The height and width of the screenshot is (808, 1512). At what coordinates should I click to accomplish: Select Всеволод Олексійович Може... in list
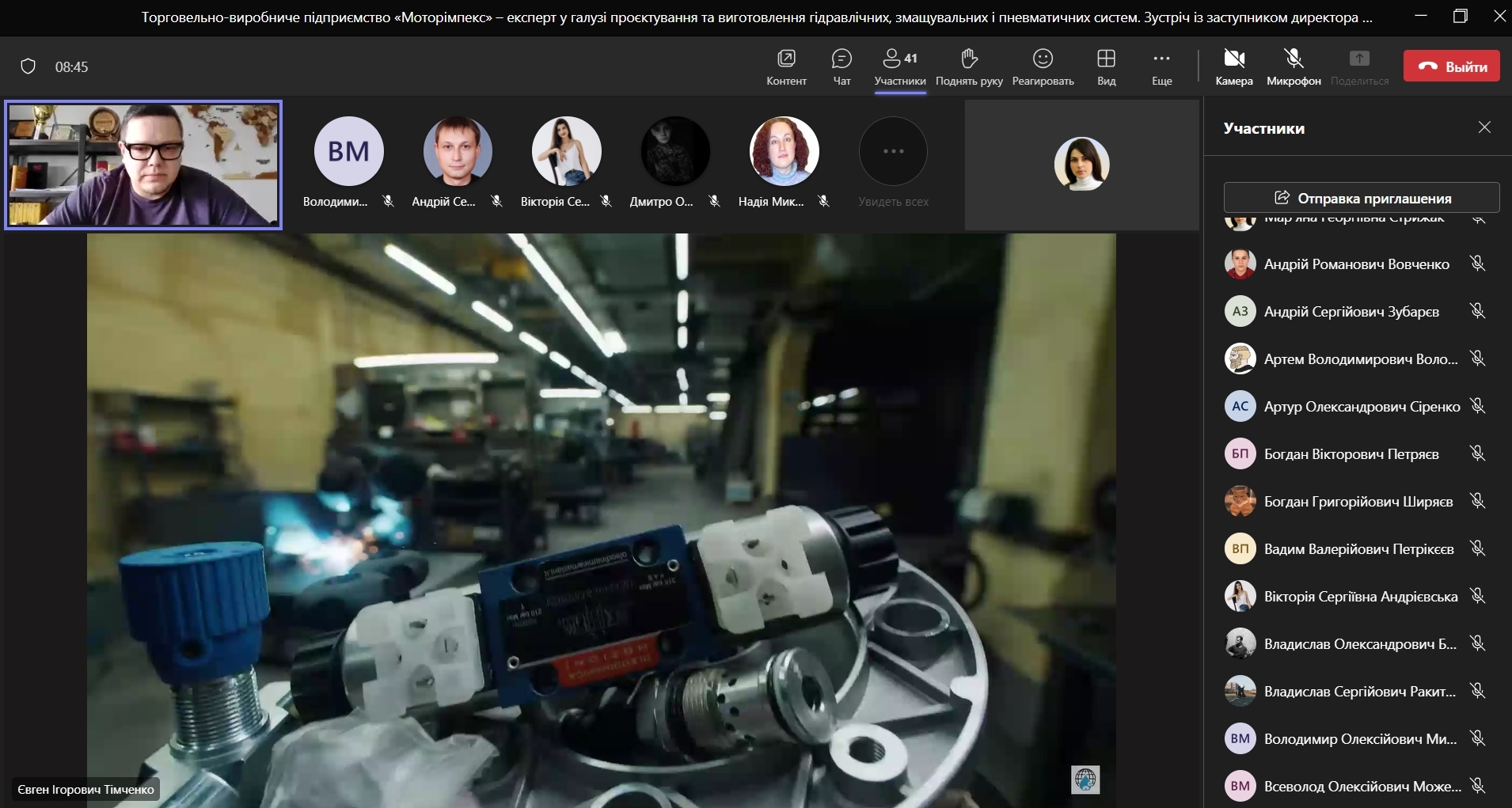click(x=1356, y=787)
